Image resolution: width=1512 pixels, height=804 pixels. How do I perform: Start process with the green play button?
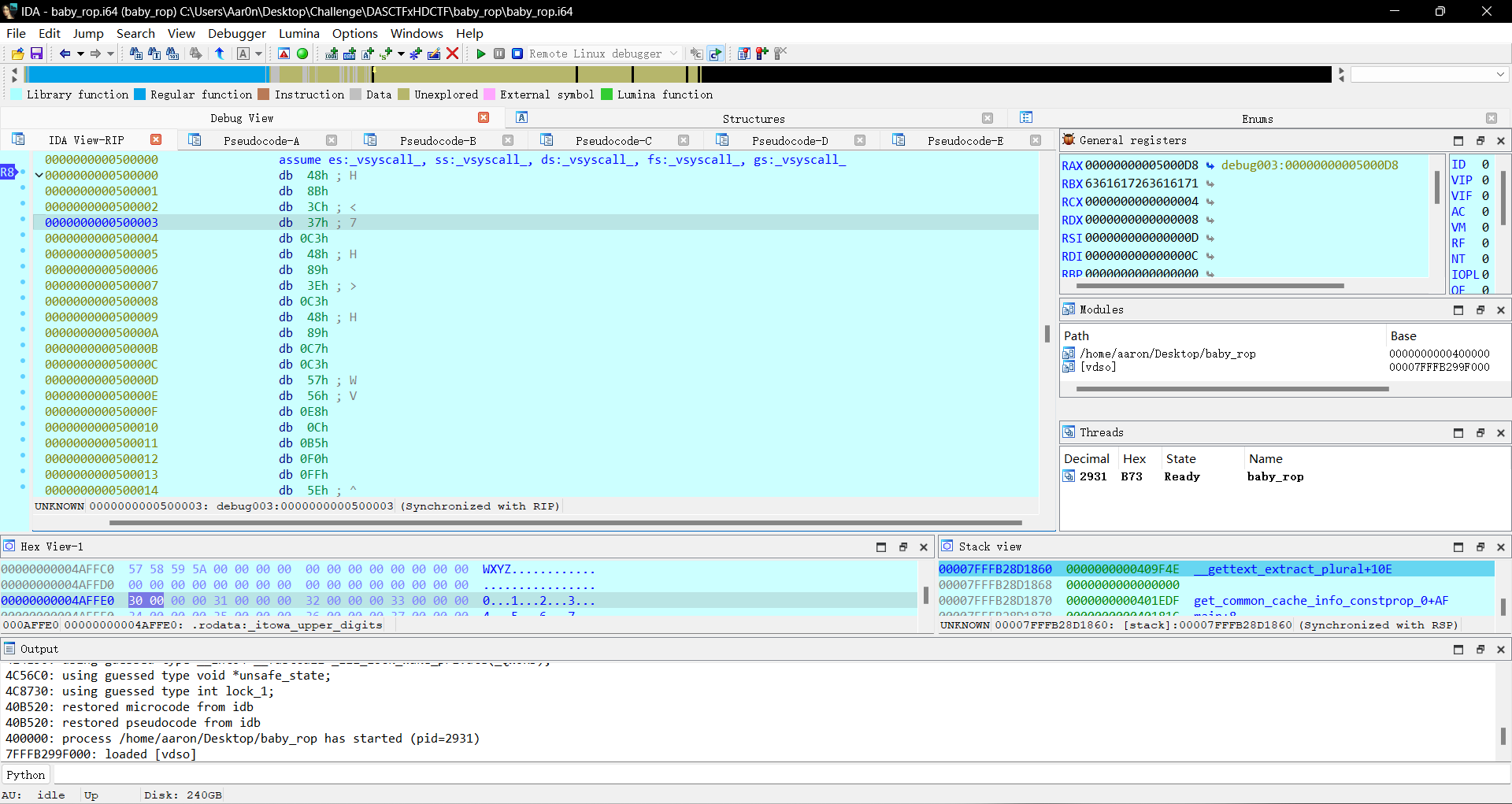click(481, 54)
